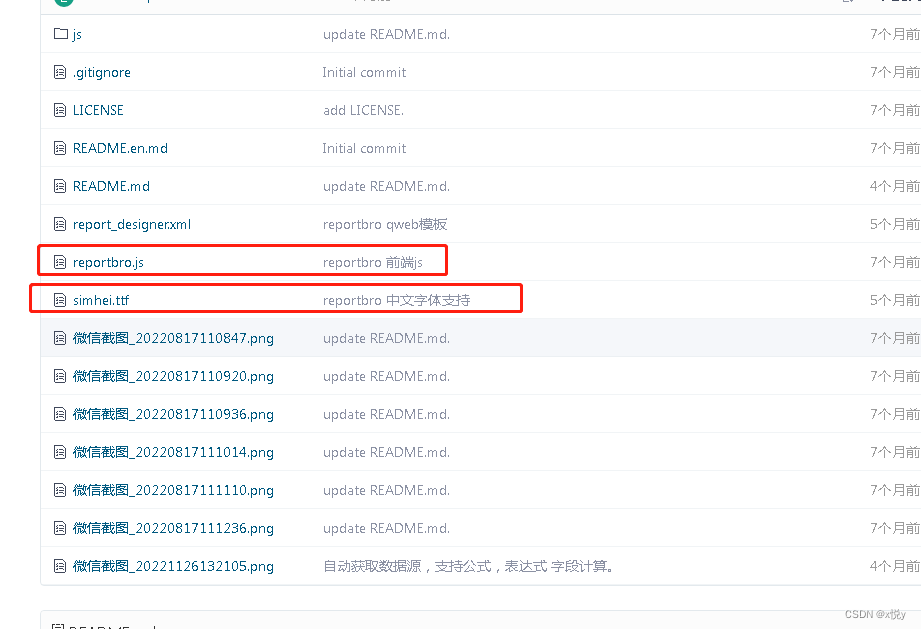
Task: Open the simhei.ttf font file
Action: (x=101, y=300)
